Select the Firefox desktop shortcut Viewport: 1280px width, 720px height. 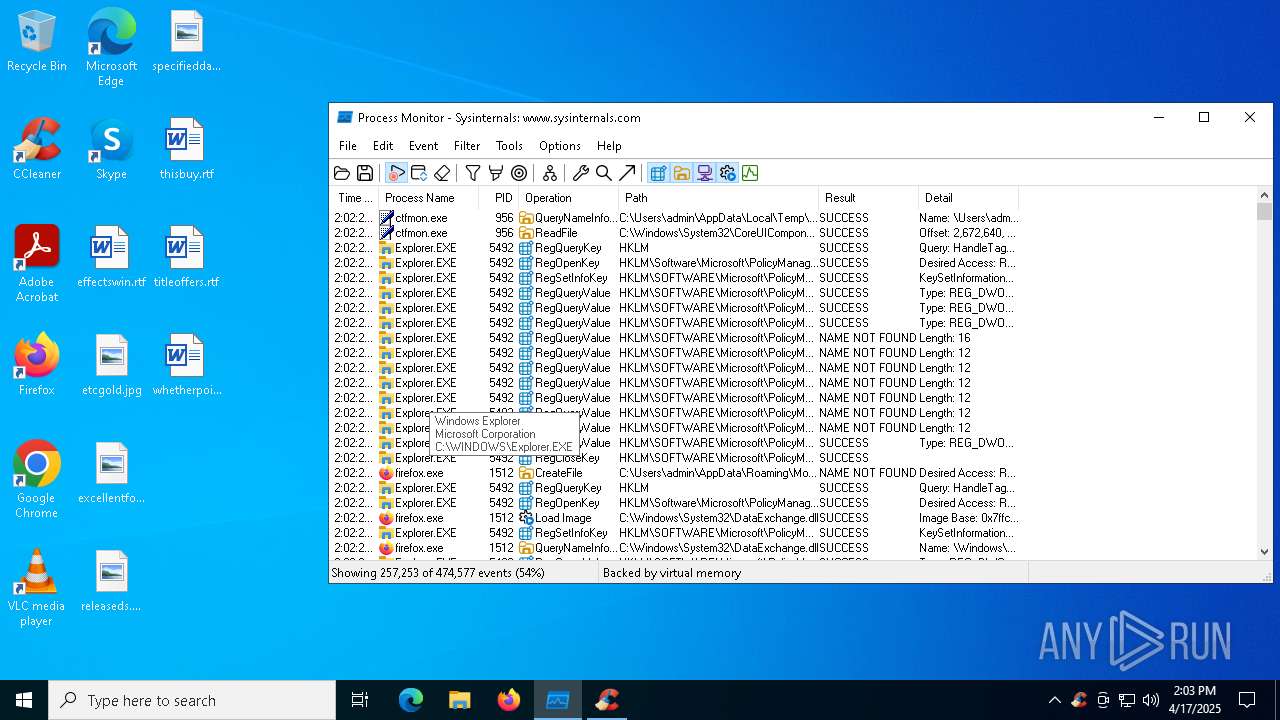[37, 366]
